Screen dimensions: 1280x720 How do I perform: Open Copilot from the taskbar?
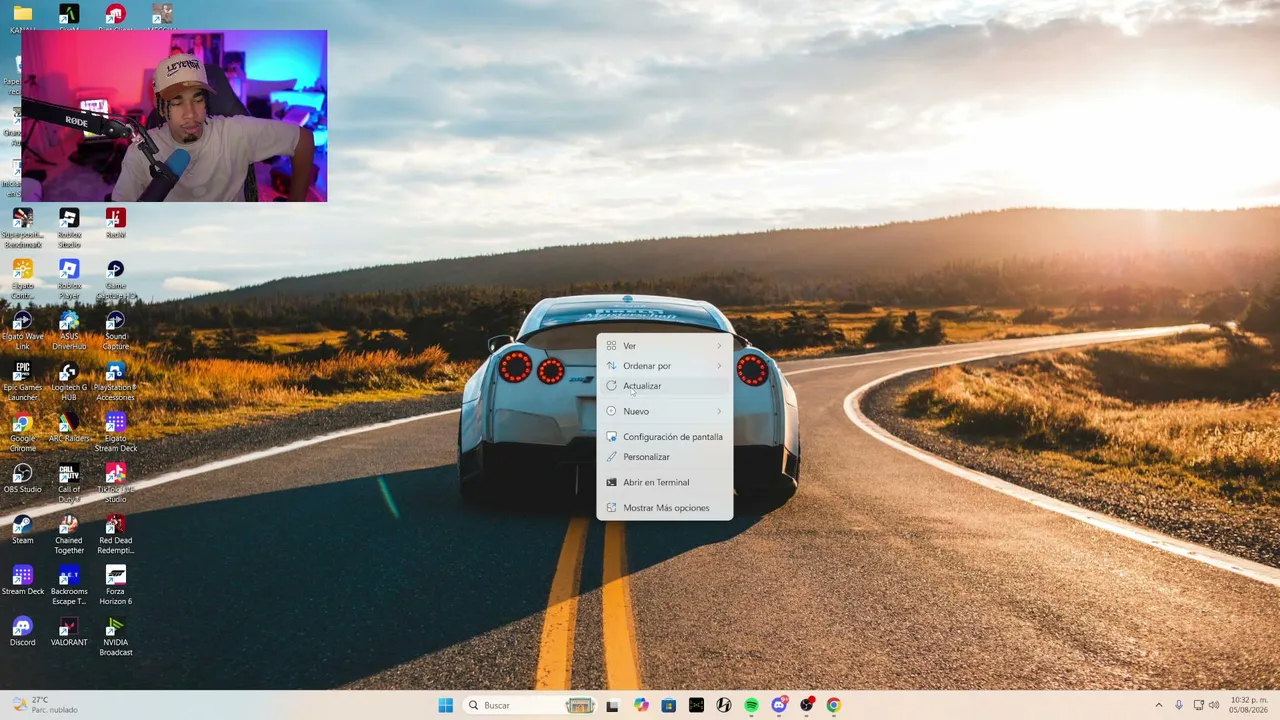pyautogui.click(x=641, y=705)
